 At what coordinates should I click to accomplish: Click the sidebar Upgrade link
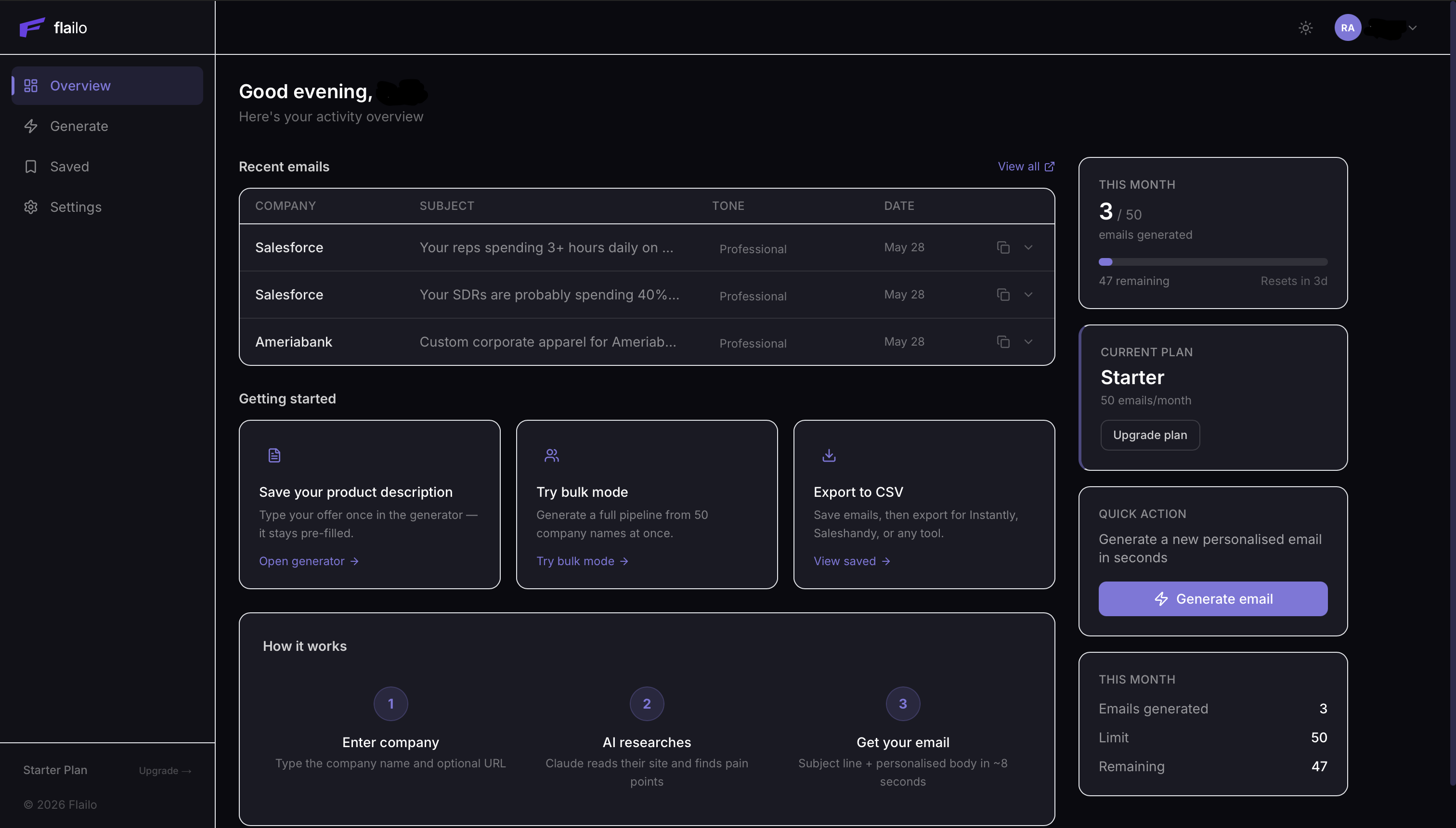pos(165,771)
